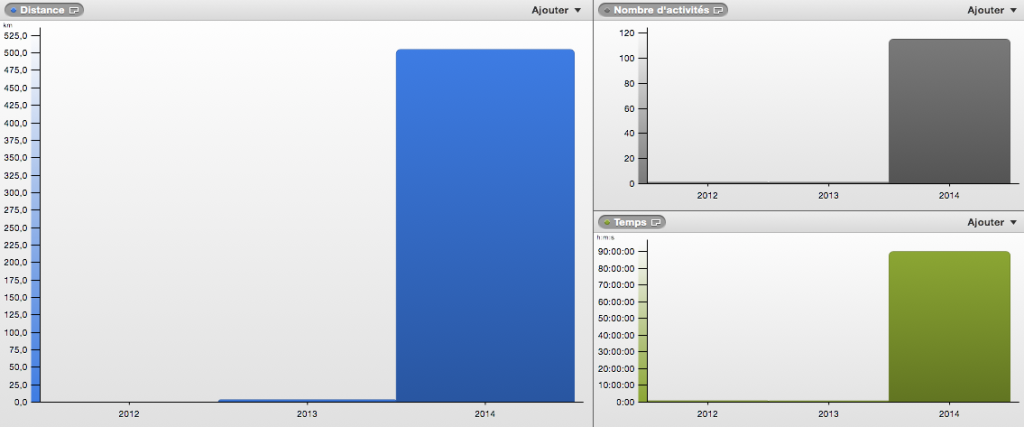The image size is (1024, 427).
Task: Click the speech-bubble icon in the Distance pill
Action: tap(73, 10)
